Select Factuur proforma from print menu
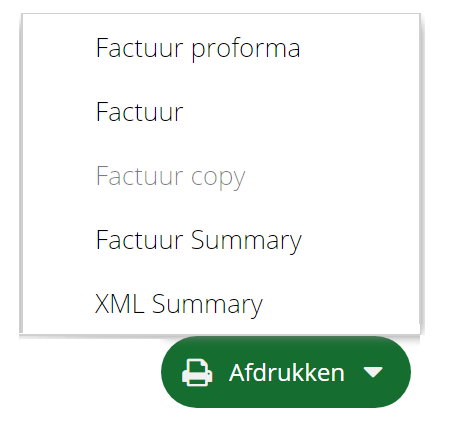The width and height of the screenshot is (469, 424). click(198, 48)
